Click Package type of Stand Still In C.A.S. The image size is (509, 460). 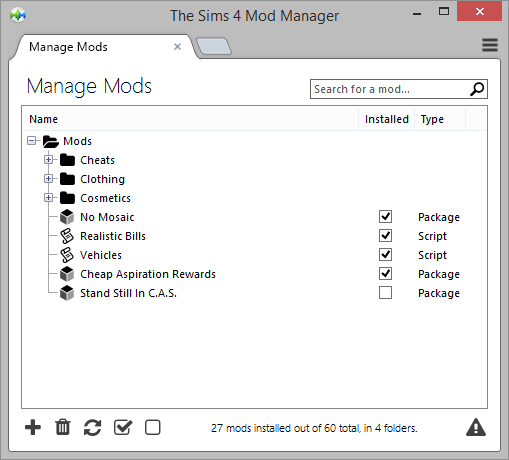tap(439, 293)
